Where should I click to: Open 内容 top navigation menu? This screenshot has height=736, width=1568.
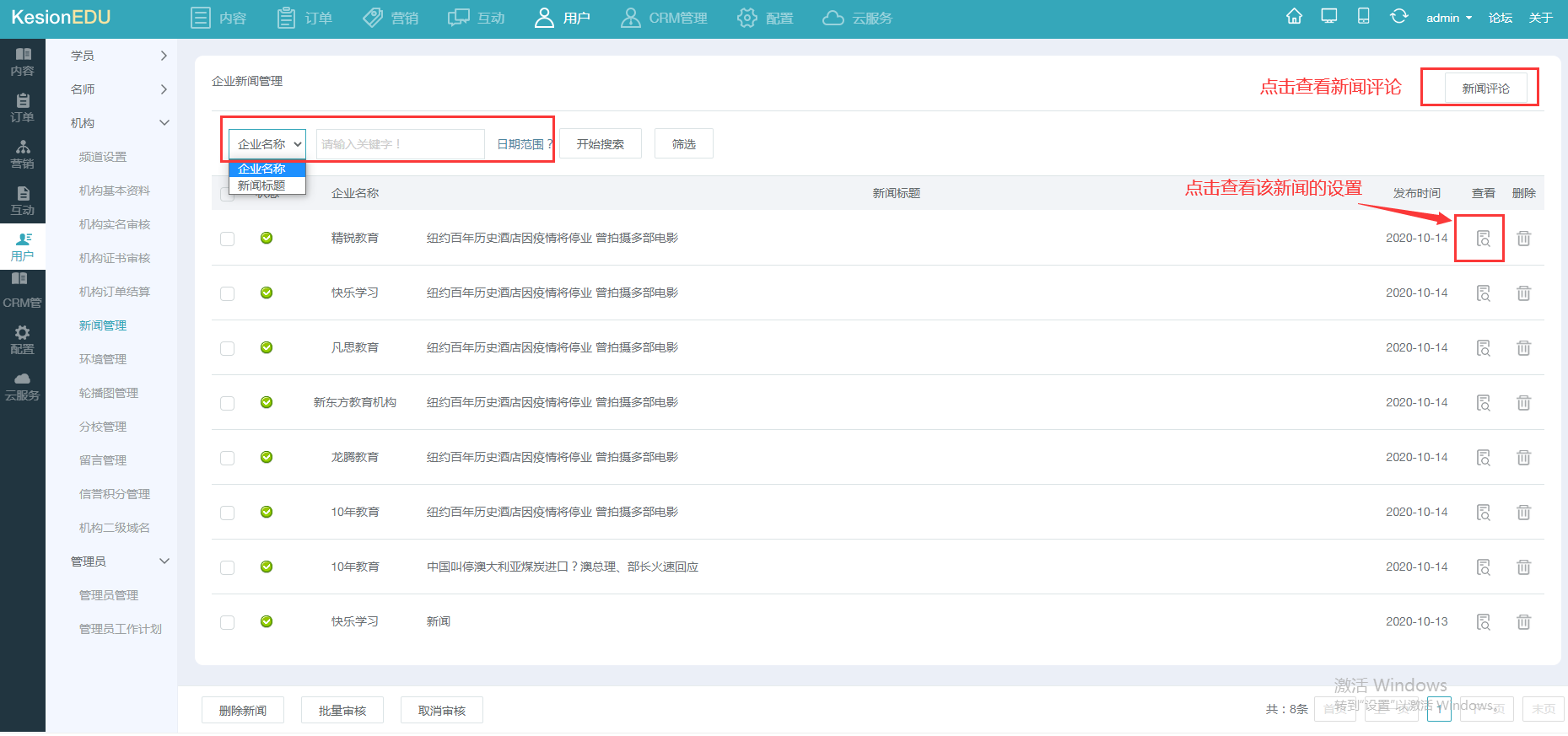218,18
